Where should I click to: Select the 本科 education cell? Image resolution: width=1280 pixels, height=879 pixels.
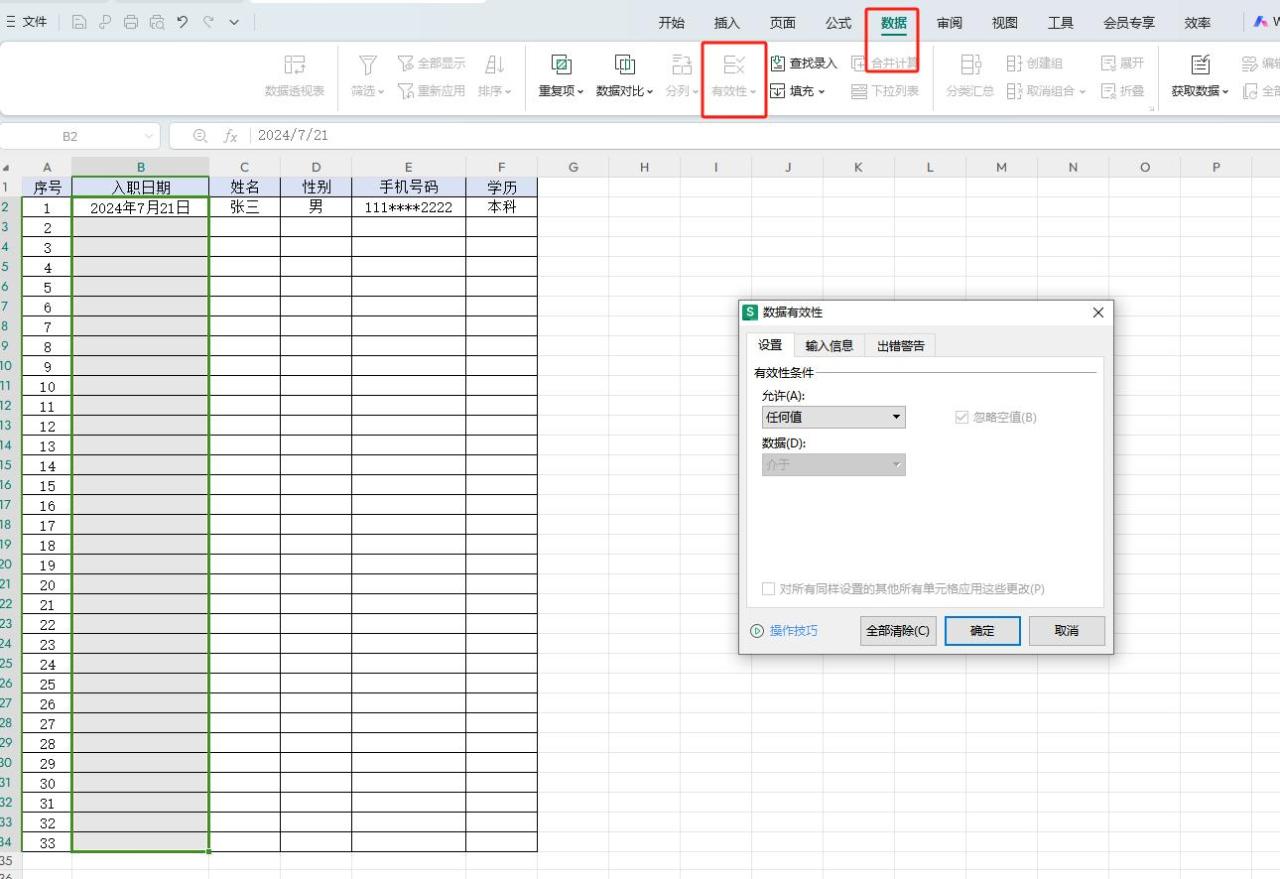click(x=501, y=207)
